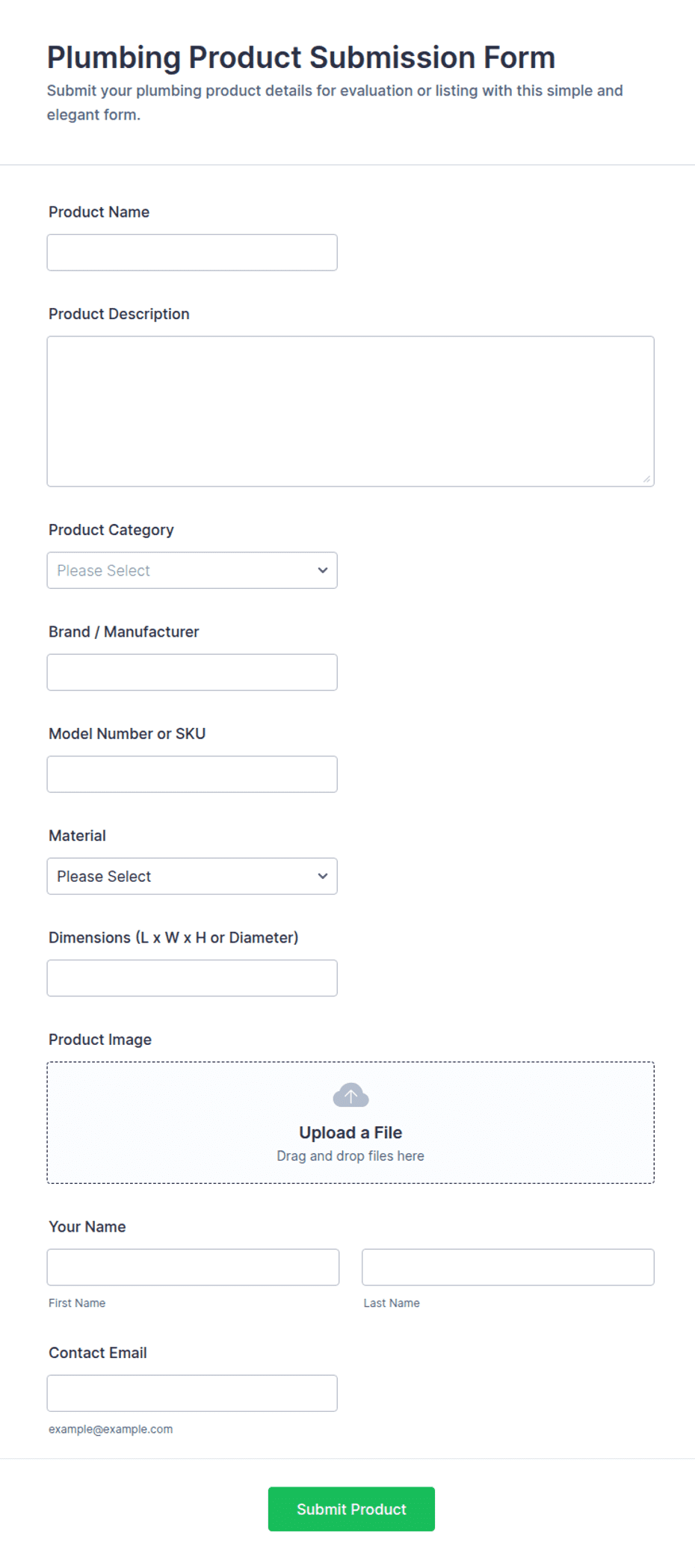The width and height of the screenshot is (695, 1568).
Task: Submit the product with green button
Action: 351,1509
